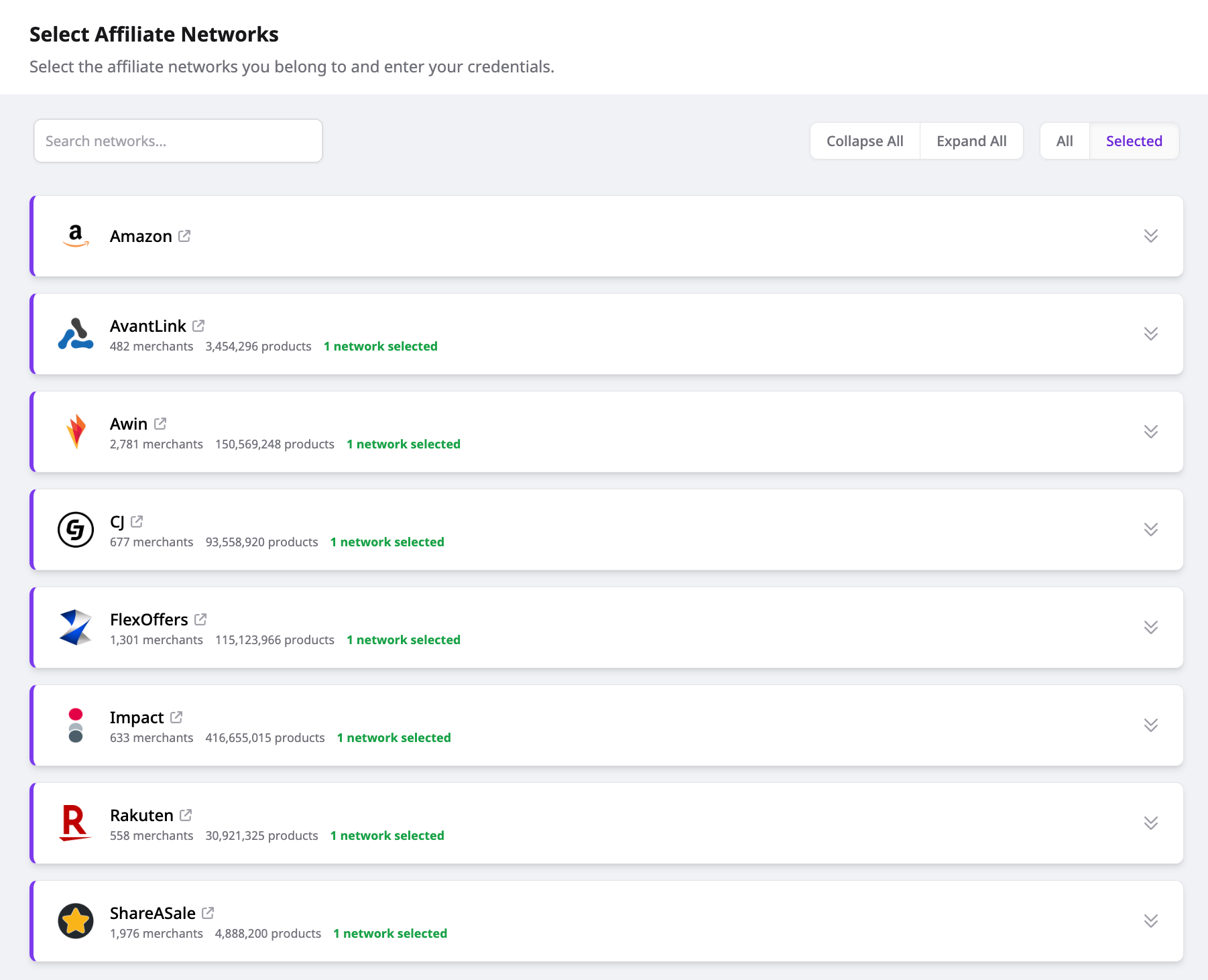Click the Amazon network name
Viewport: 1208px width, 980px height.
141,237
